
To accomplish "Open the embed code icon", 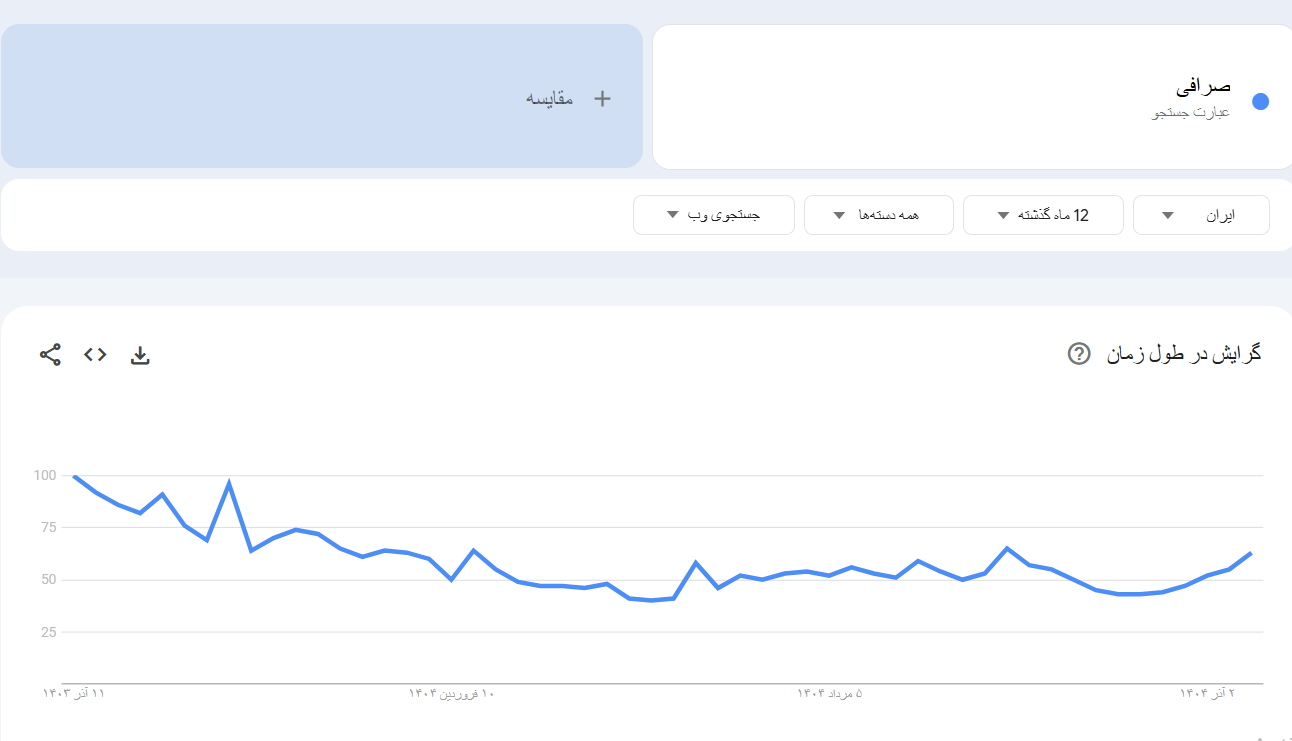I will click(95, 354).
